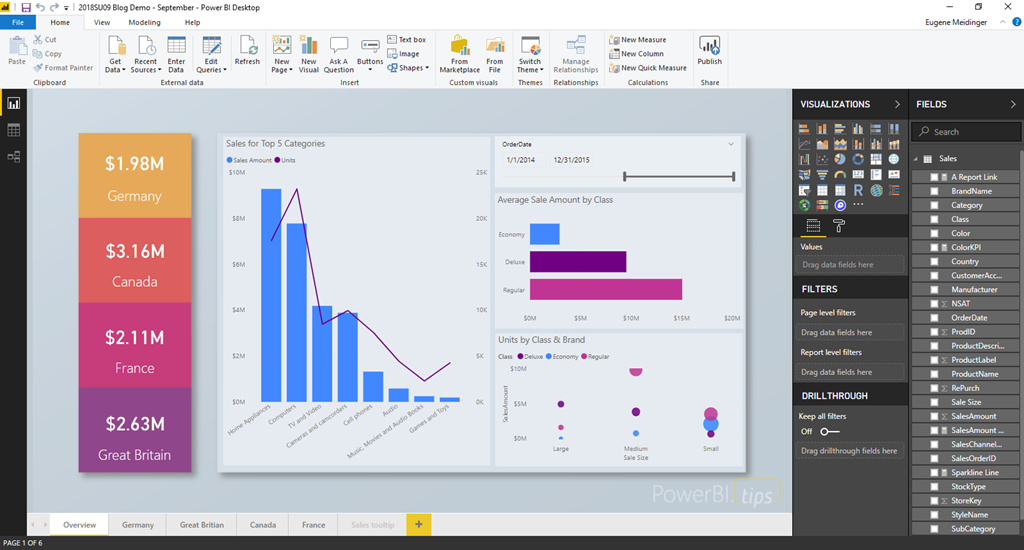Switch to Data view in sidebar
This screenshot has height=550, width=1024.
tap(14, 130)
